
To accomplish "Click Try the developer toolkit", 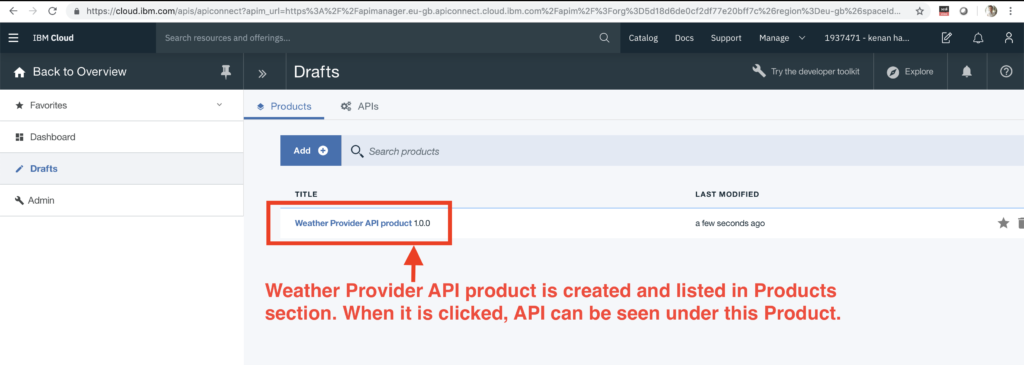I will click(816, 72).
